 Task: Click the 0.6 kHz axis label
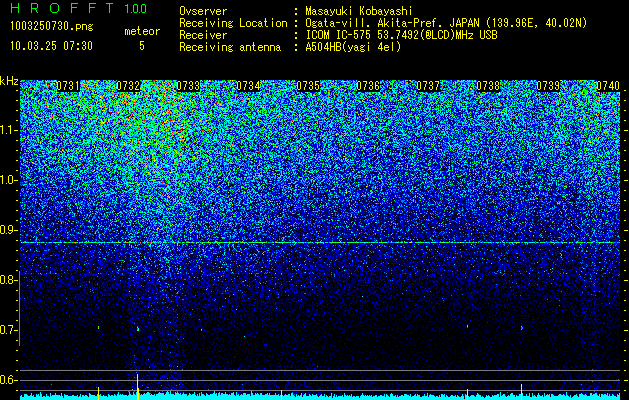click(x=7, y=380)
